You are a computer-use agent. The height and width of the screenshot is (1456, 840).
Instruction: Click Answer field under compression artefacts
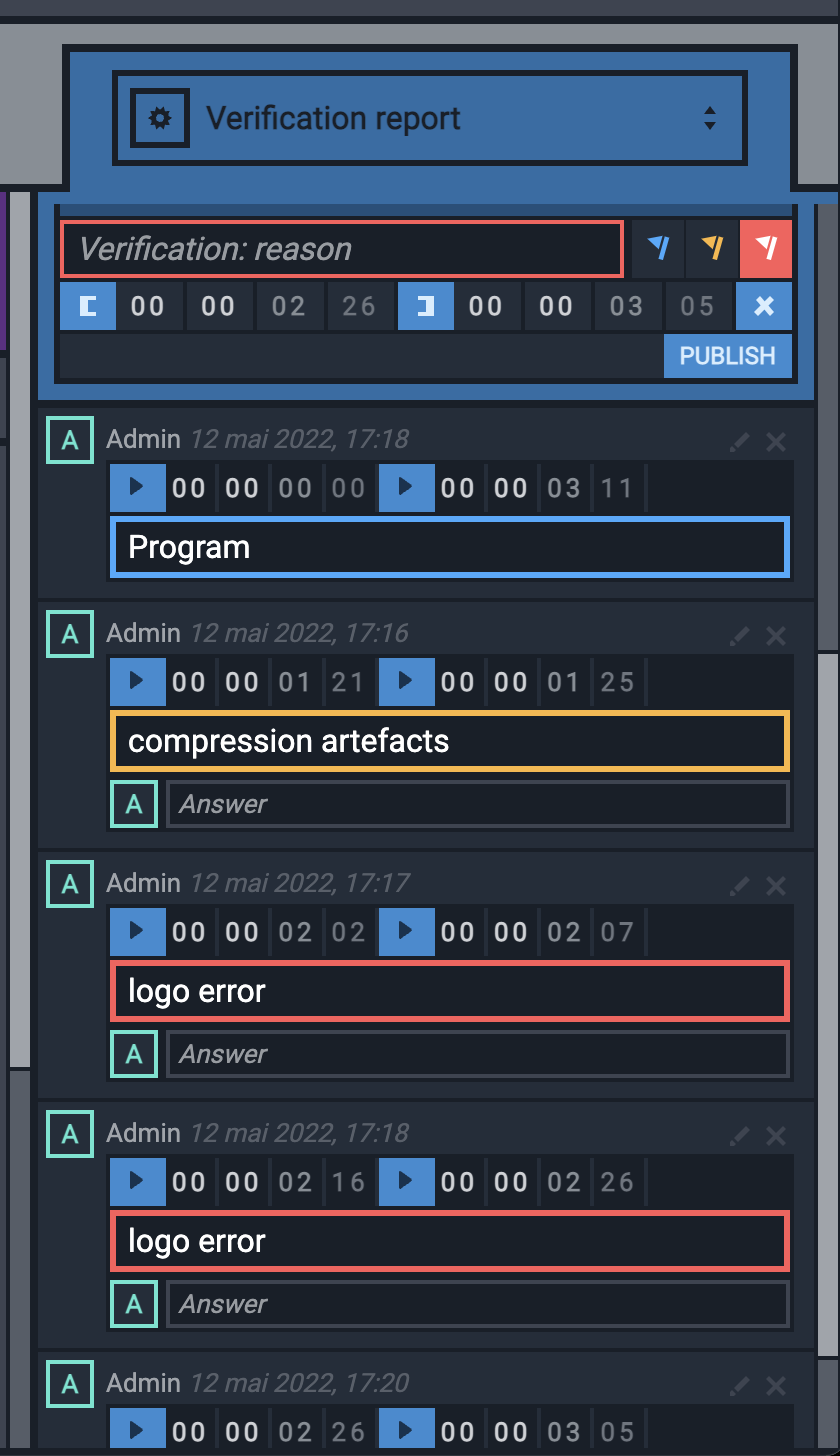click(478, 804)
